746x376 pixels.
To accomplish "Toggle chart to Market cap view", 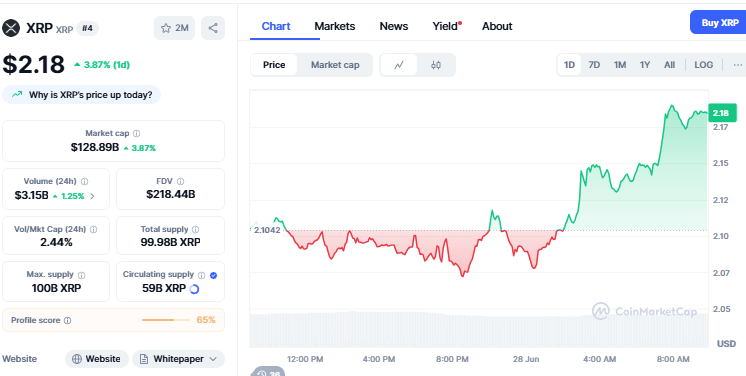I will pyautogui.click(x=335, y=65).
